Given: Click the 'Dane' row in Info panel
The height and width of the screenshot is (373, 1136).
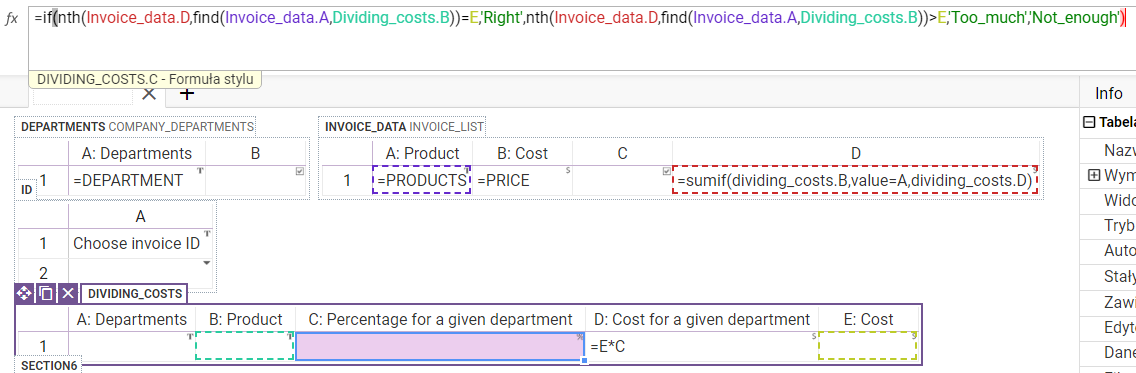Looking at the screenshot, I should [1108, 352].
